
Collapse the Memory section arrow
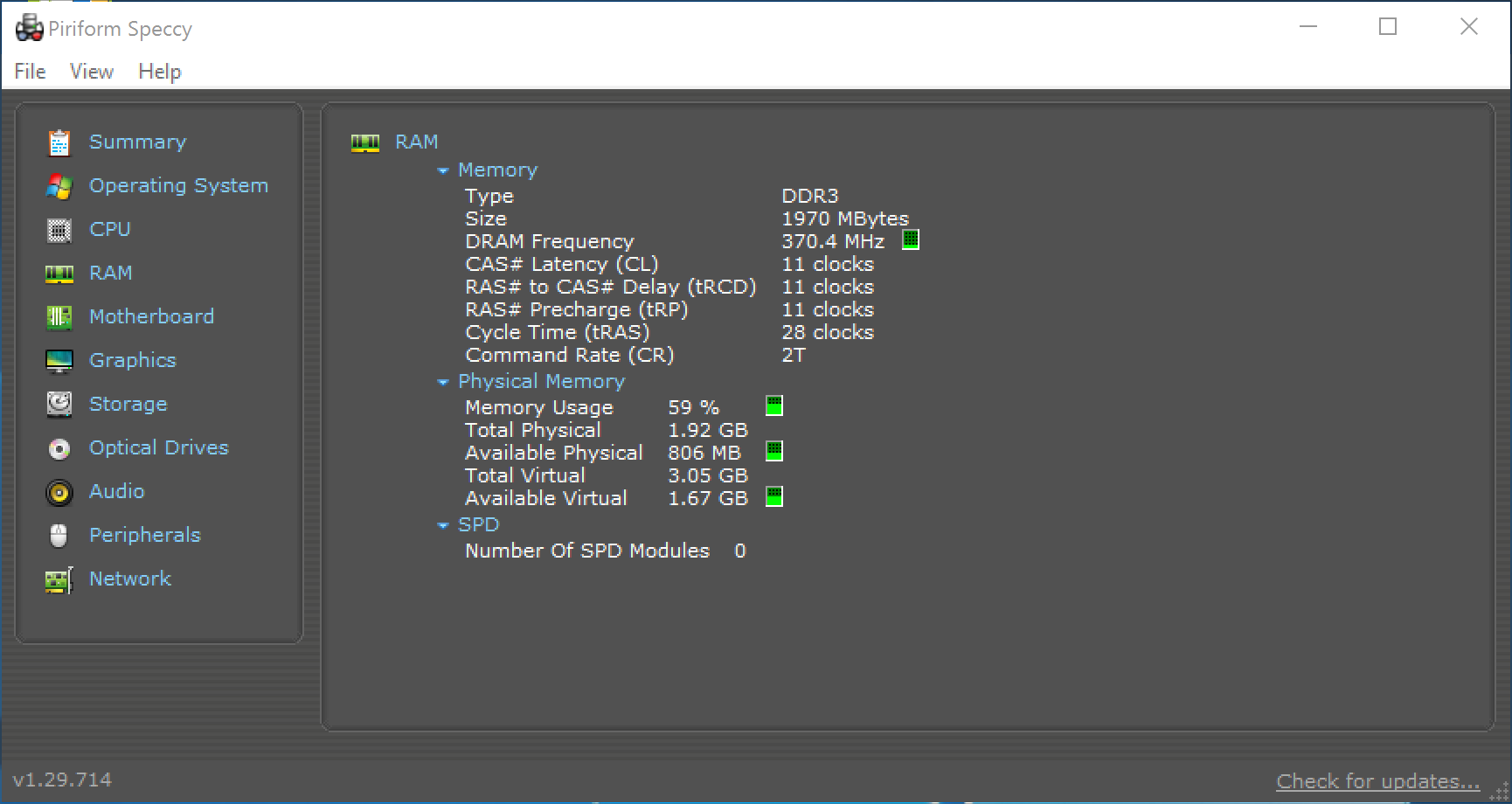click(x=443, y=170)
